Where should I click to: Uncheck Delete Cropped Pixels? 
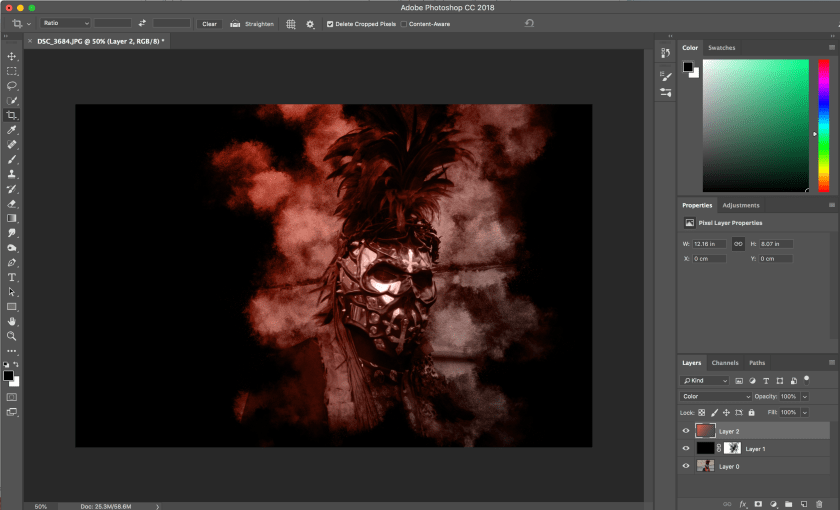click(330, 23)
